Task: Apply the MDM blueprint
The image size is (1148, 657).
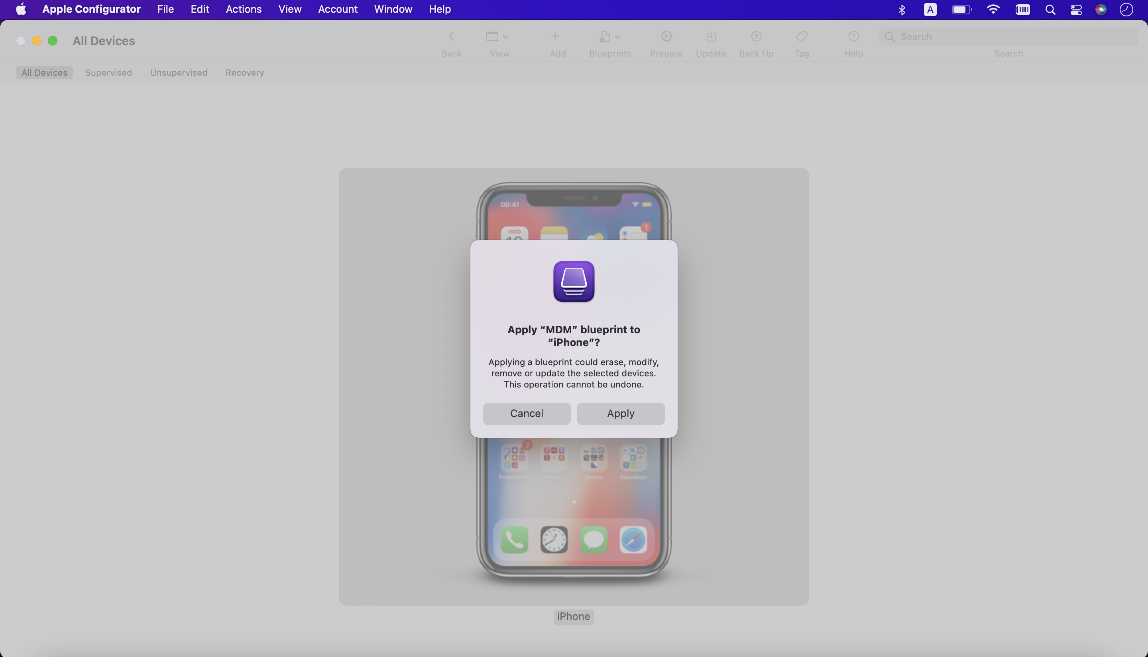Action: pos(621,413)
